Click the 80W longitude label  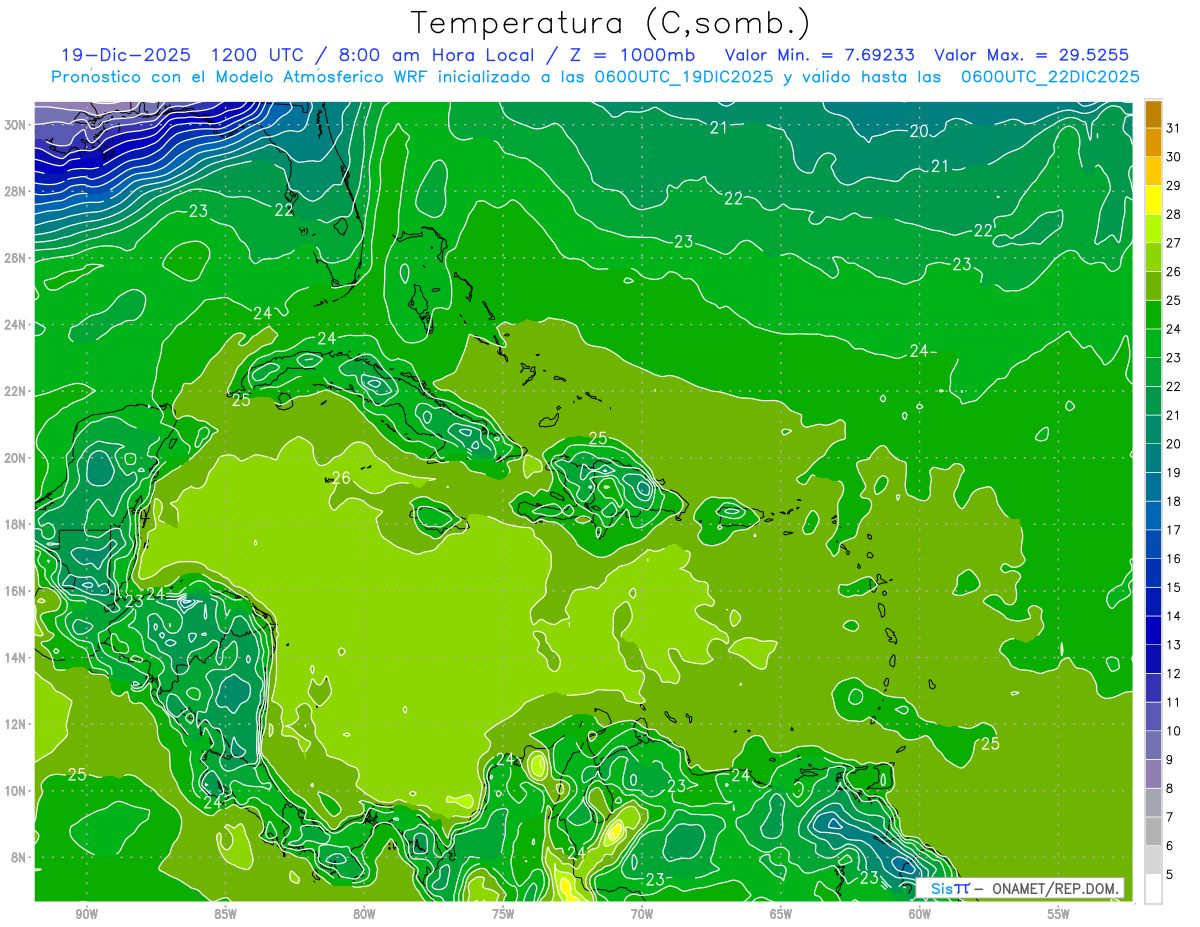pos(364,914)
